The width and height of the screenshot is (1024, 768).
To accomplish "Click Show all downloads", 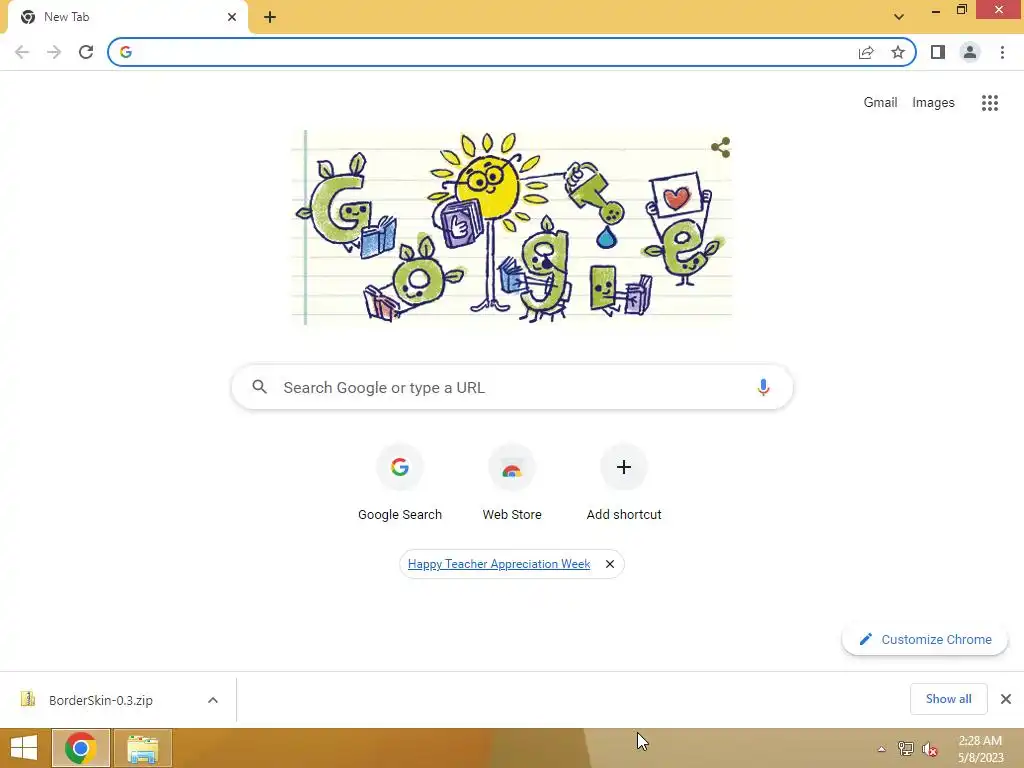I will tap(948, 699).
